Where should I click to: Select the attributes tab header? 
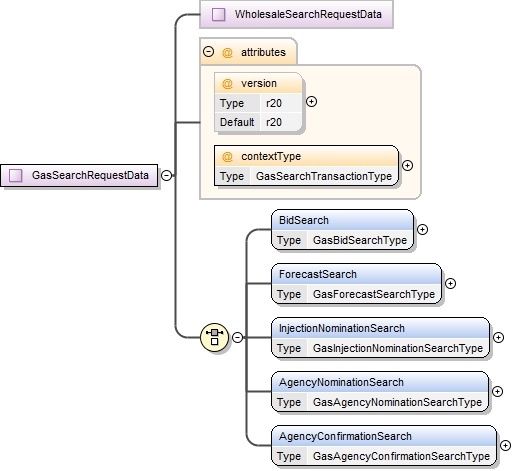pos(248,52)
